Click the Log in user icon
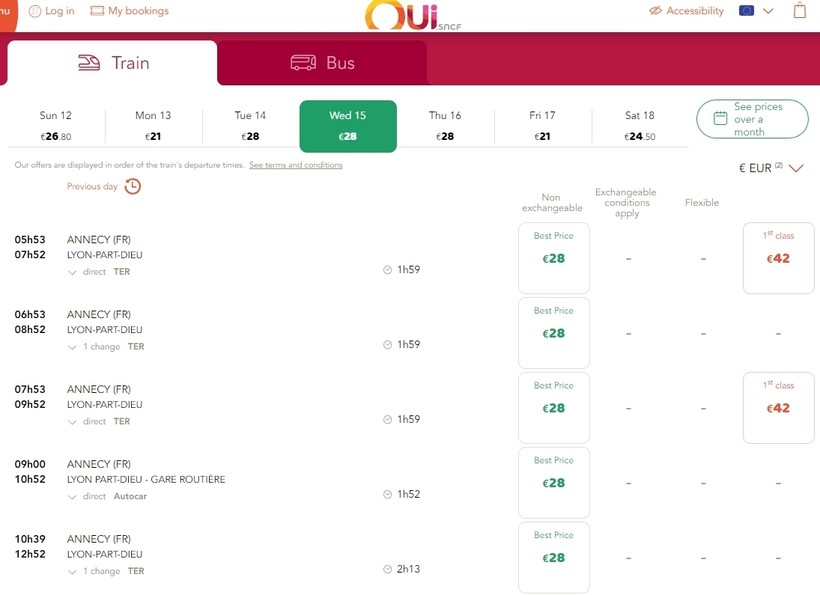The height and width of the screenshot is (595, 820). [x=35, y=11]
